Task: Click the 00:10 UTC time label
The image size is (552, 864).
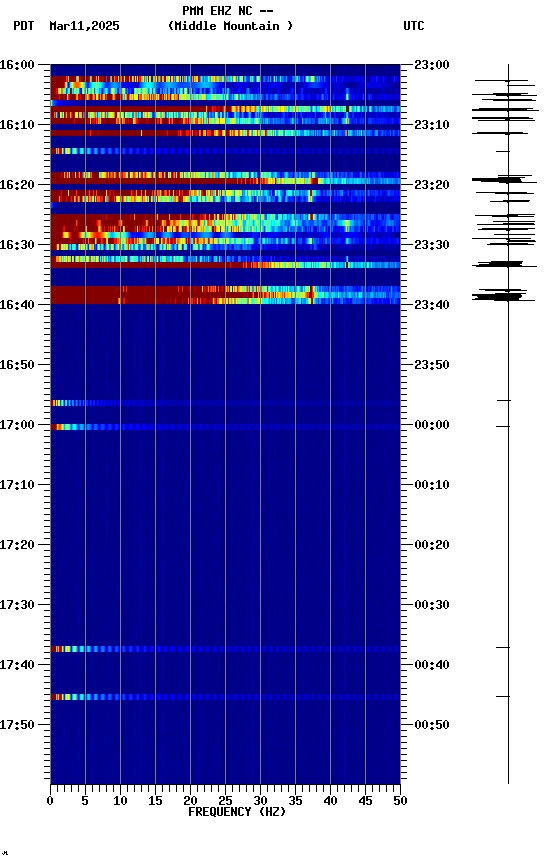Action: (x=432, y=485)
